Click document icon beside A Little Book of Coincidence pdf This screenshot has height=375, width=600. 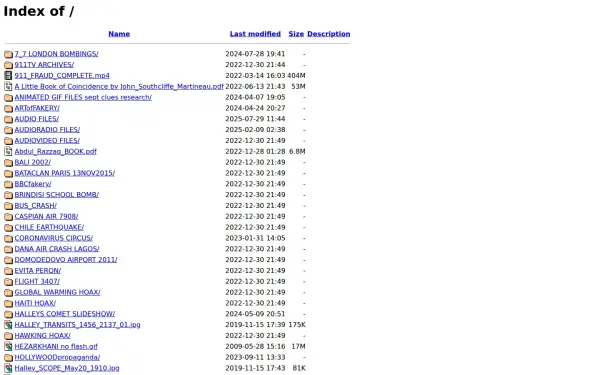(x=8, y=86)
